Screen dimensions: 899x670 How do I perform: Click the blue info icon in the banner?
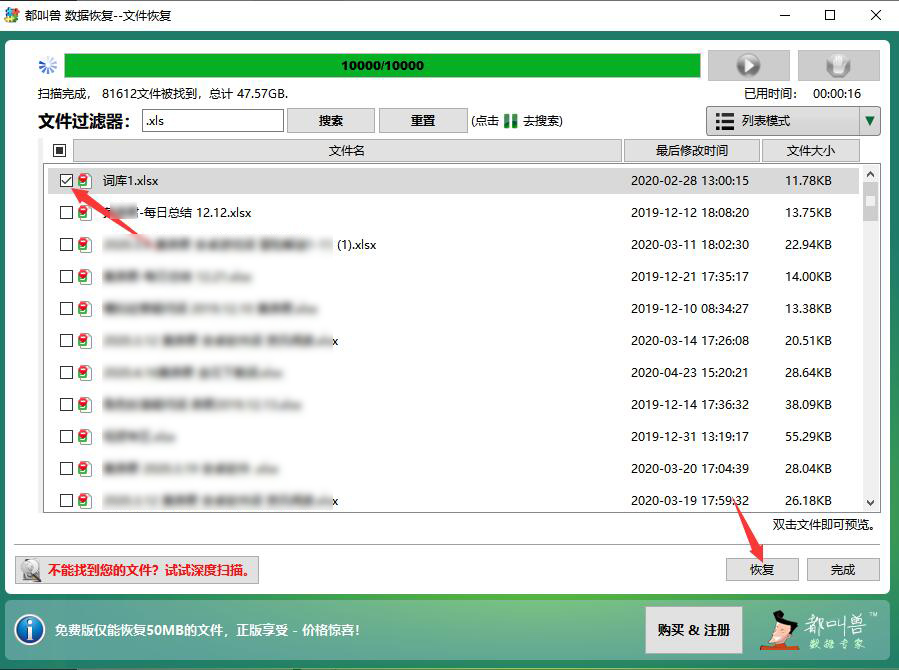tap(30, 629)
